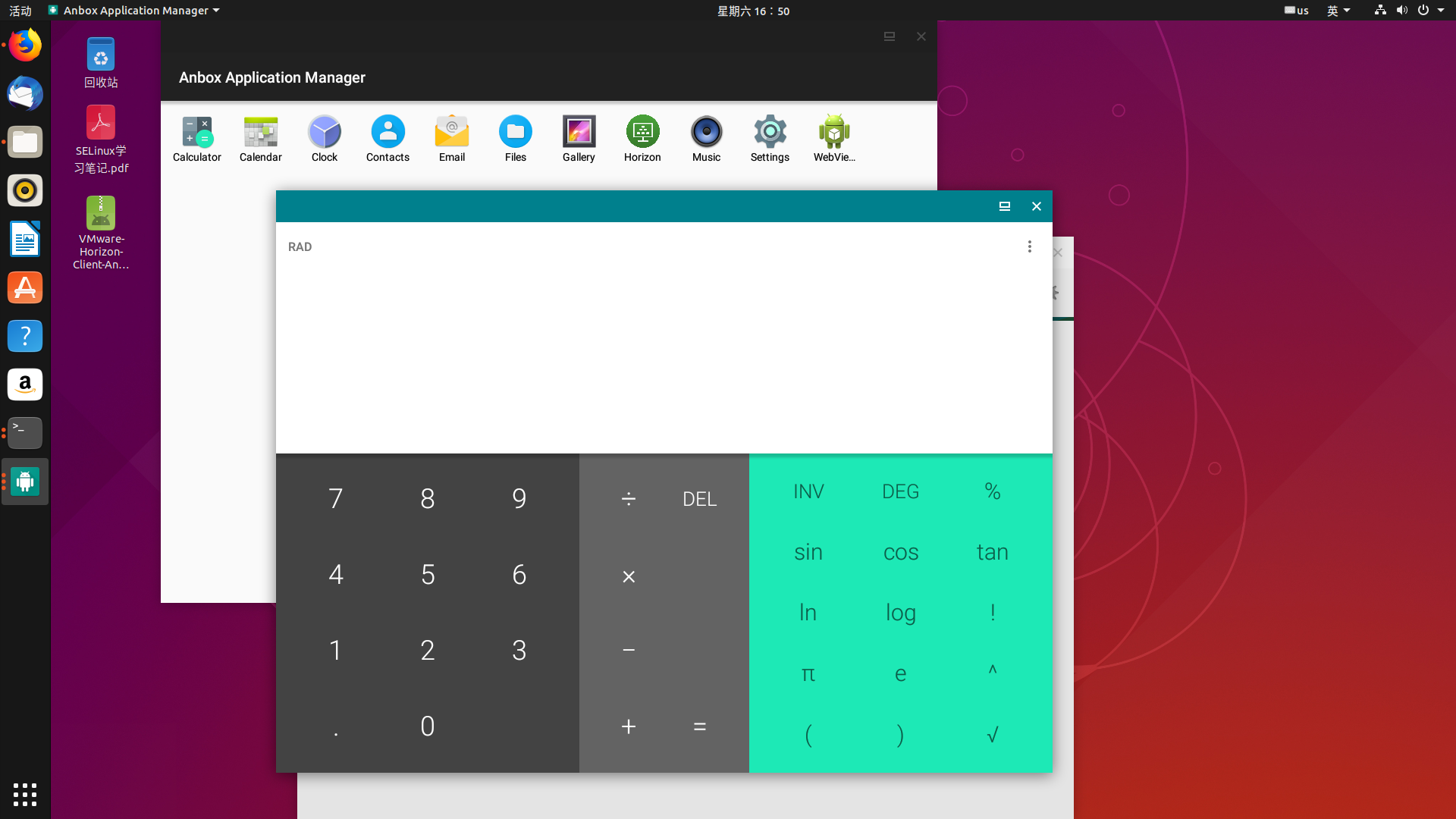Access the three-dot calculator menu
Image resolution: width=1456 pixels, height=819 pixels.
[1030, 246]
